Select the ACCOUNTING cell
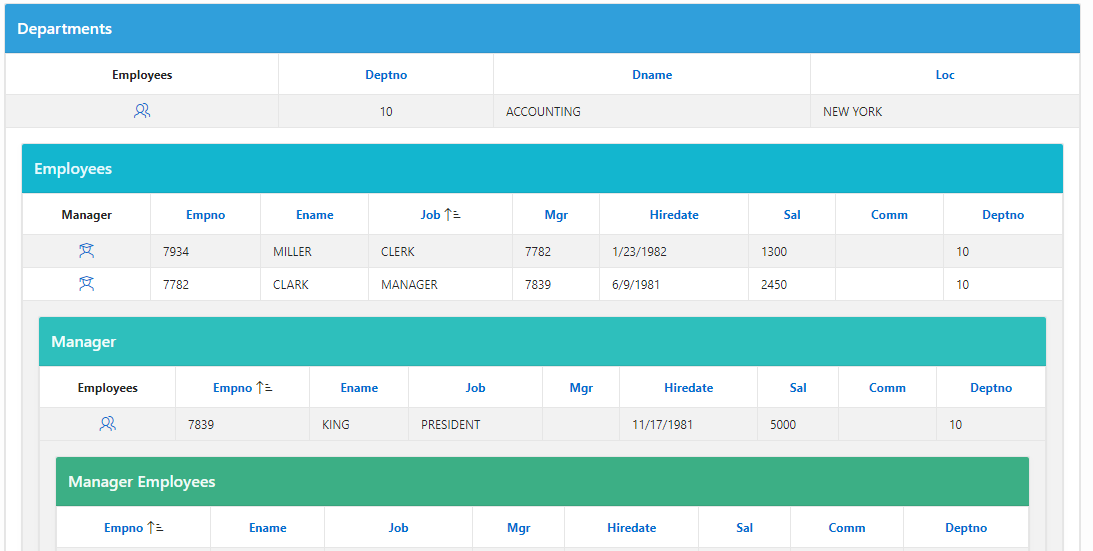This screenshot has height=551, width=1093. 652,111
